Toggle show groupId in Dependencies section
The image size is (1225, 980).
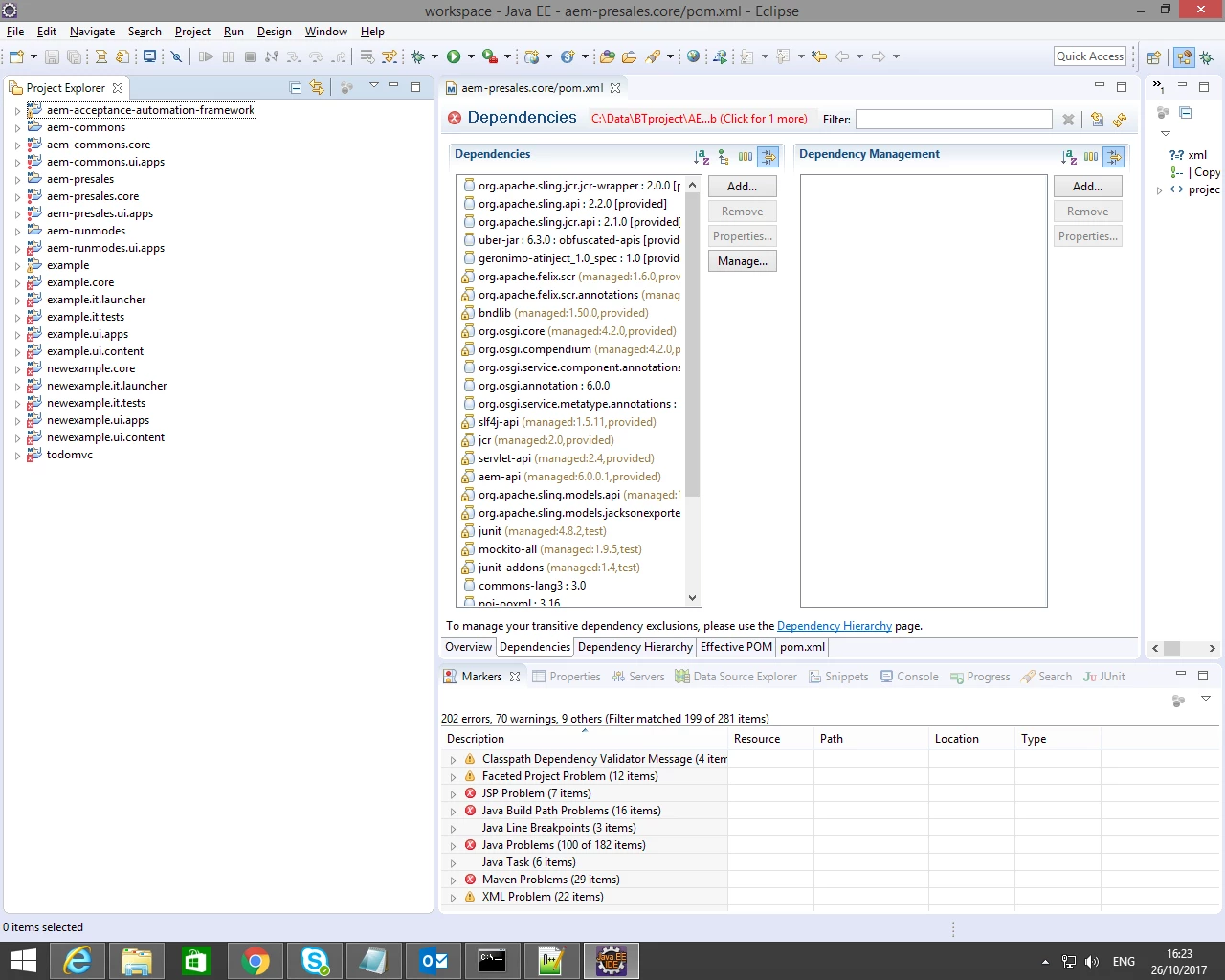[x=746, y=157]
